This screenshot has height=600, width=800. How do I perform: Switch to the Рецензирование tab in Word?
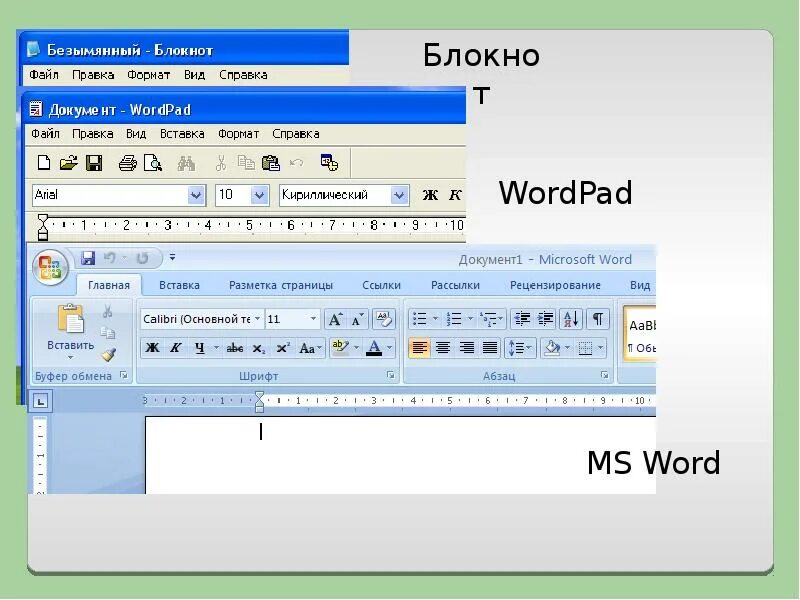(x=555, y=285)
